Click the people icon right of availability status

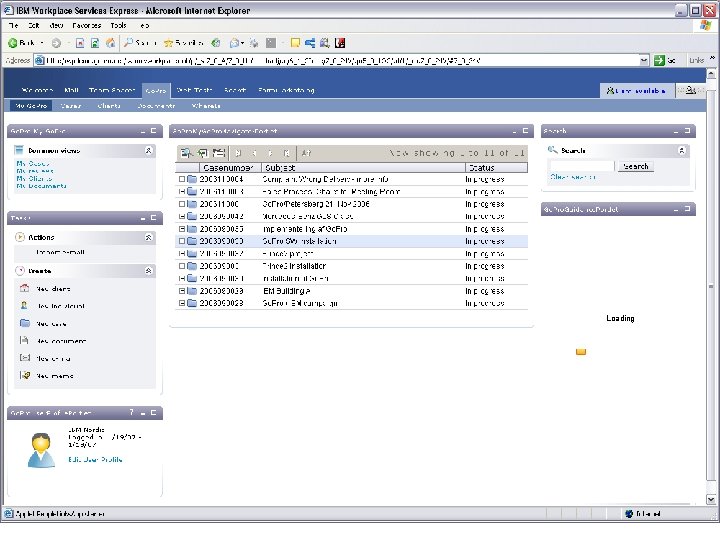click(690, 90)
